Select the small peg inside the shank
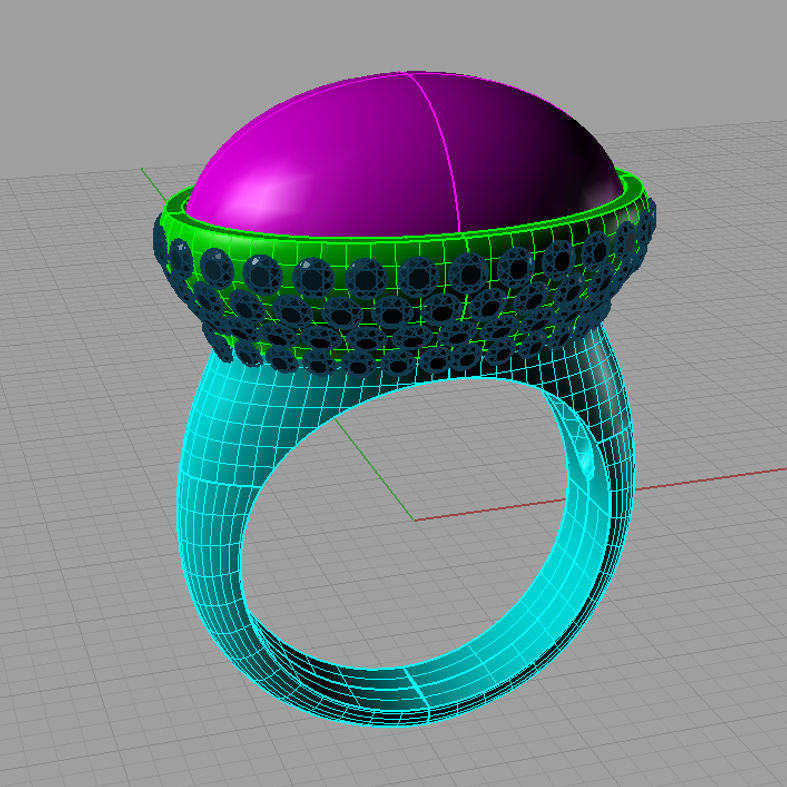This screenshot has height=787, width=787. point(587,459)
